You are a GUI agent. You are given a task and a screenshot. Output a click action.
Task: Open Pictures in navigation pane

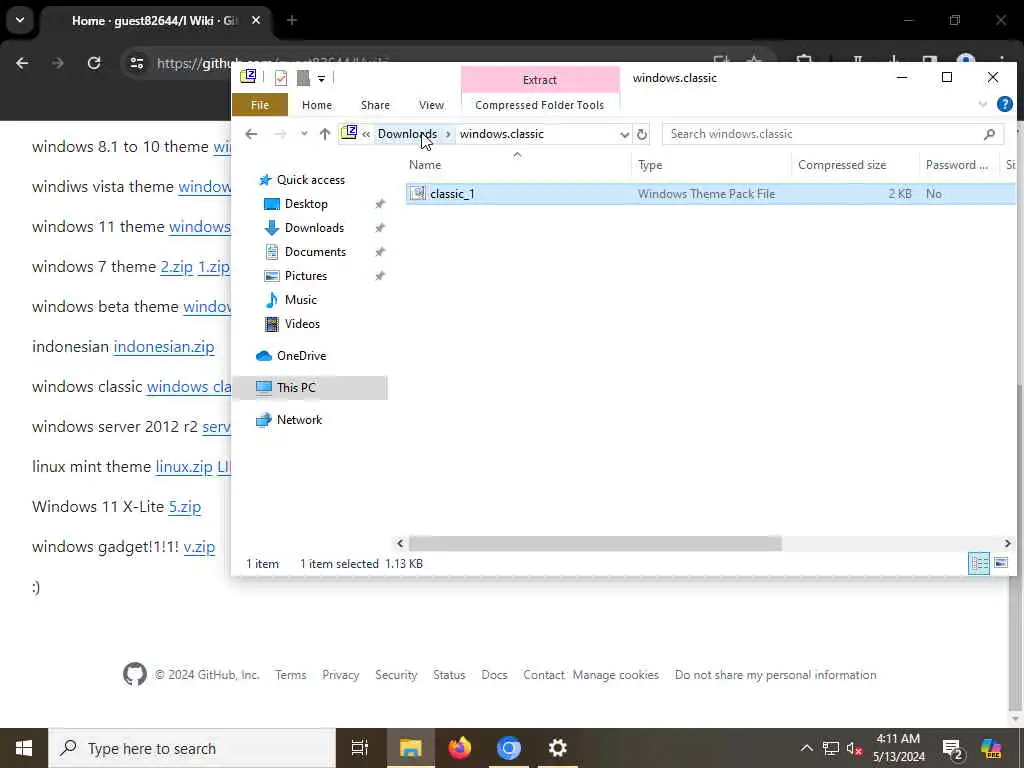(305, 276)
